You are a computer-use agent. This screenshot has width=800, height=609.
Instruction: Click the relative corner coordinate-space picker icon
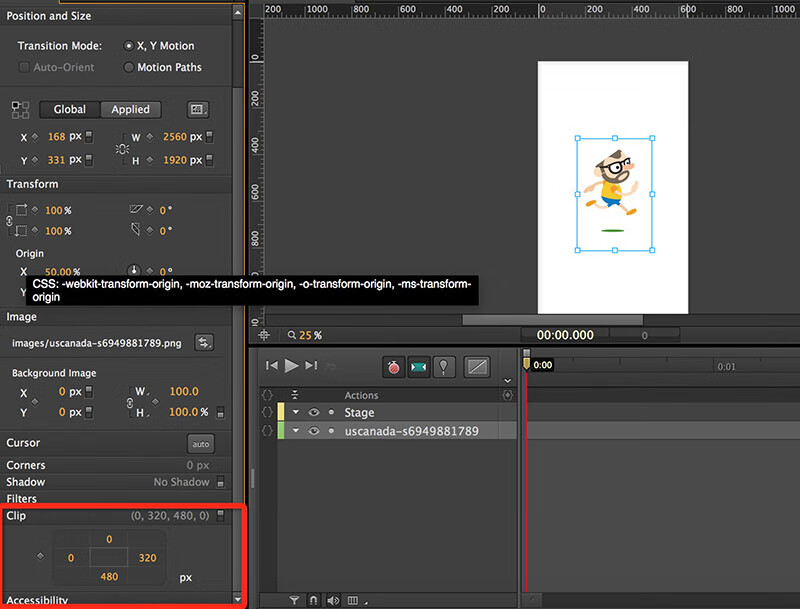20,110
